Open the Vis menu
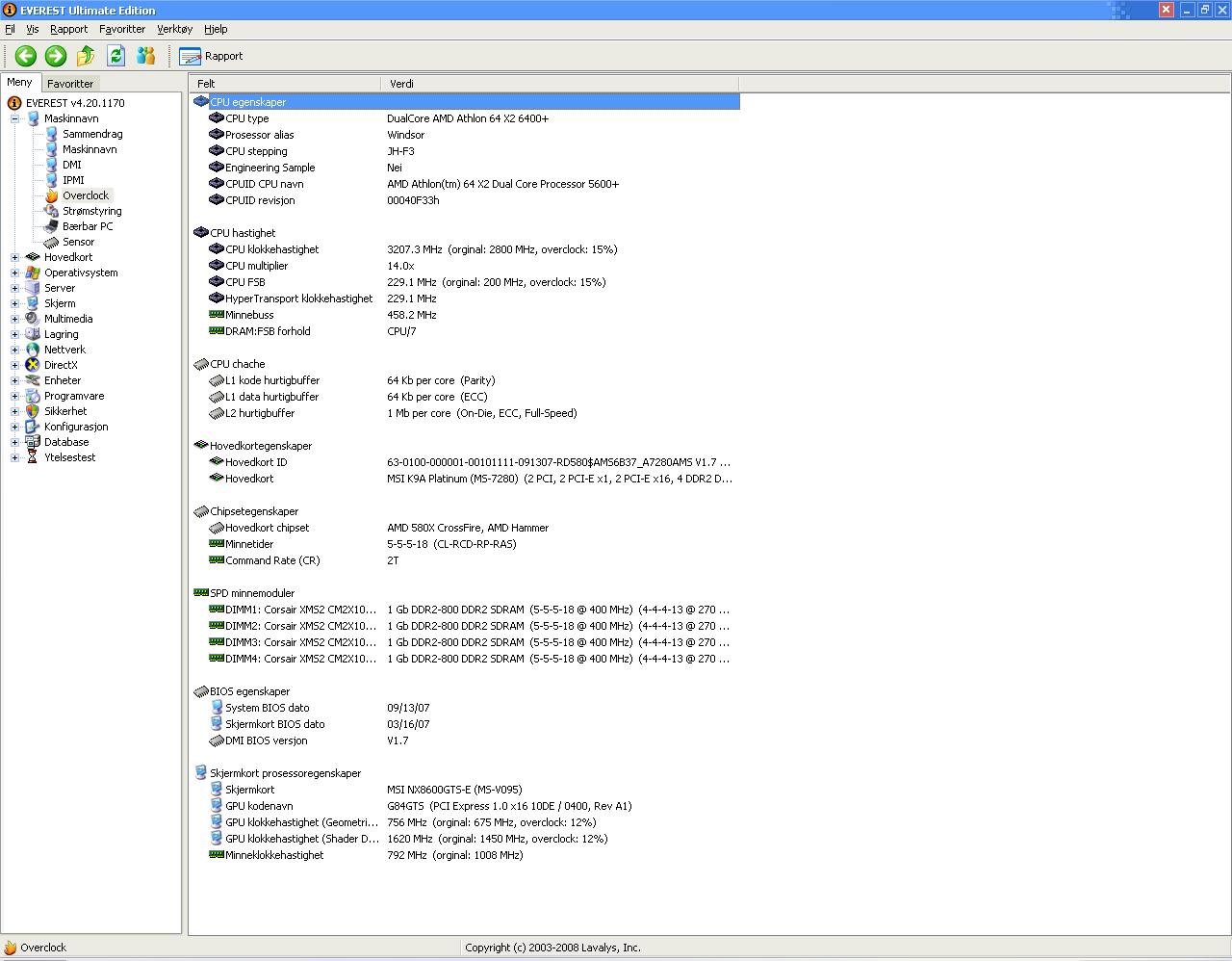Viewport: 1232px width, 961px height. (33, 29)
